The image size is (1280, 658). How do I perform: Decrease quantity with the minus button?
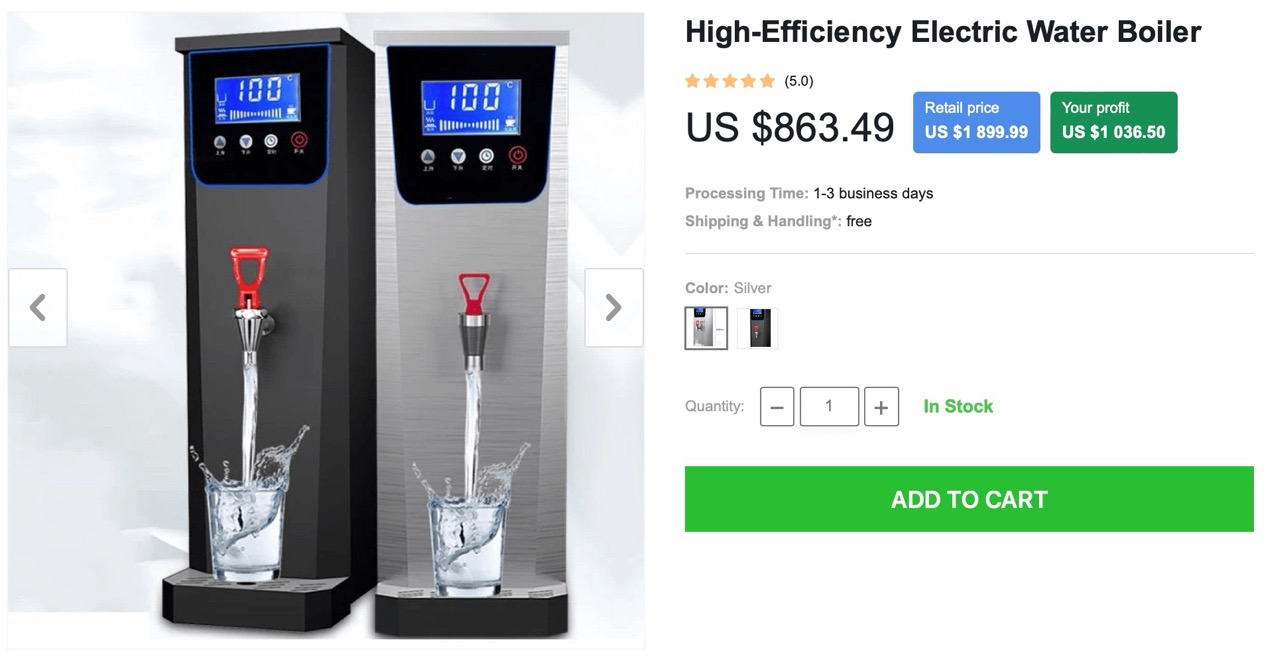click(777, 407)
